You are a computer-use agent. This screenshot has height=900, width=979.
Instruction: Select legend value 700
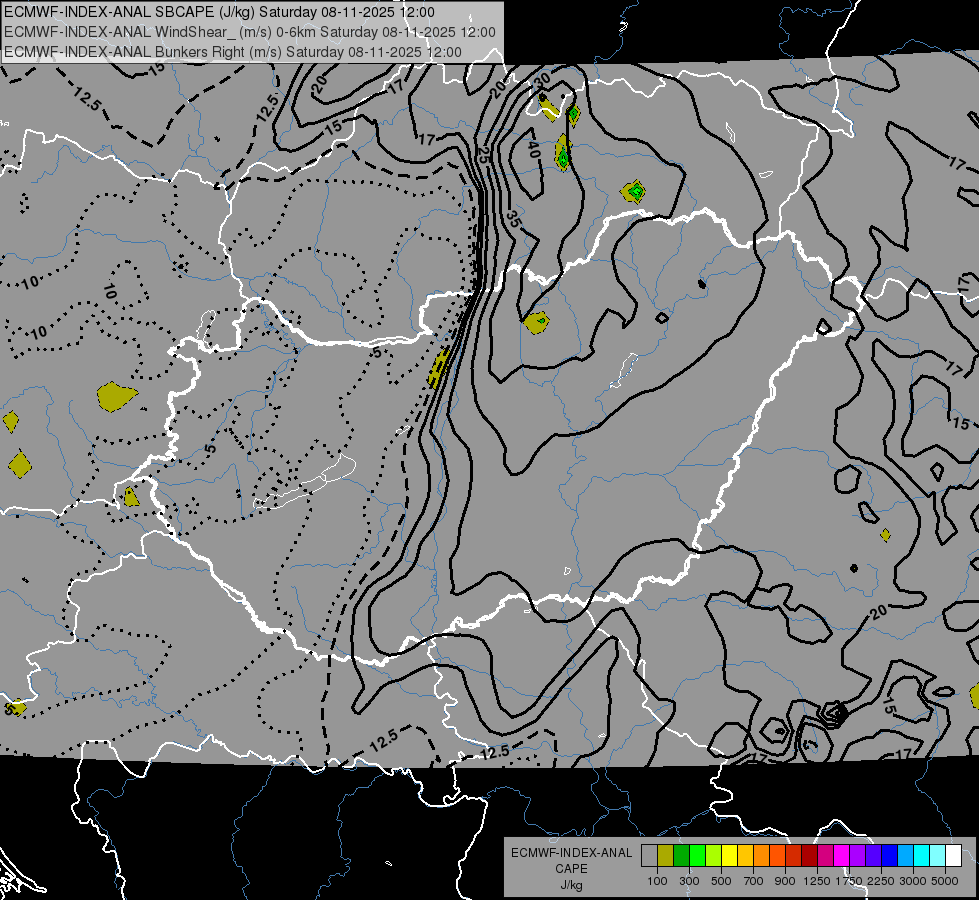pos(754,881)
